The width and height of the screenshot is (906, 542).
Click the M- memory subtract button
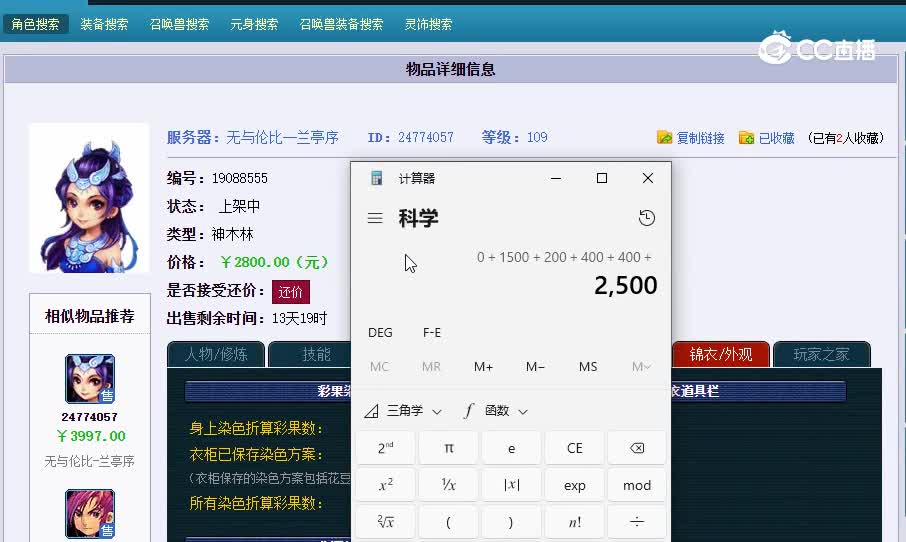(535, 366)
